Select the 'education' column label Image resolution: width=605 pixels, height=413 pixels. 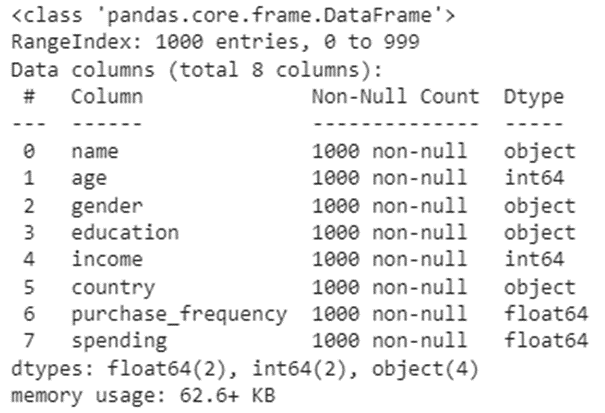tap(124, 233)
